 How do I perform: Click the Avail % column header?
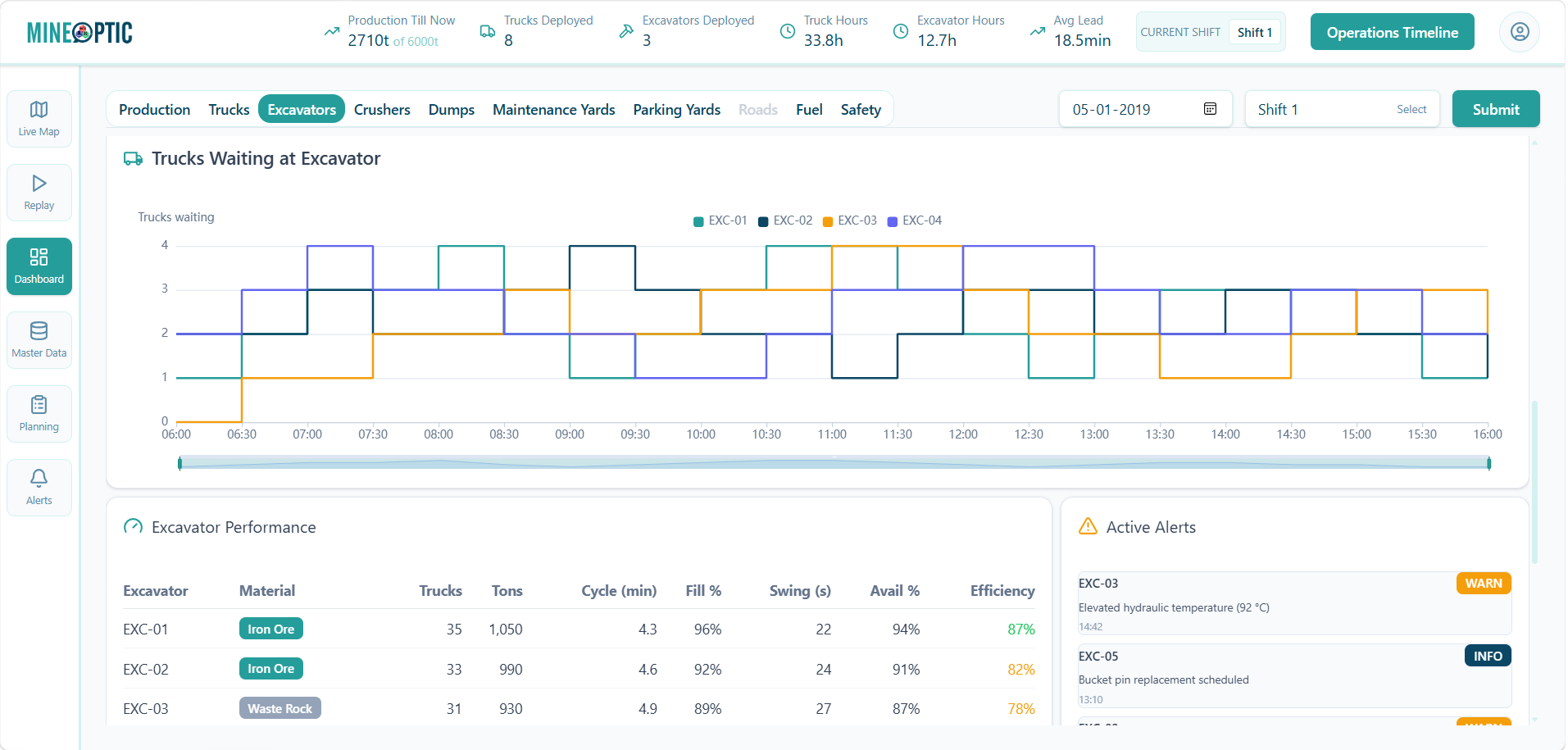pos(894,591)
